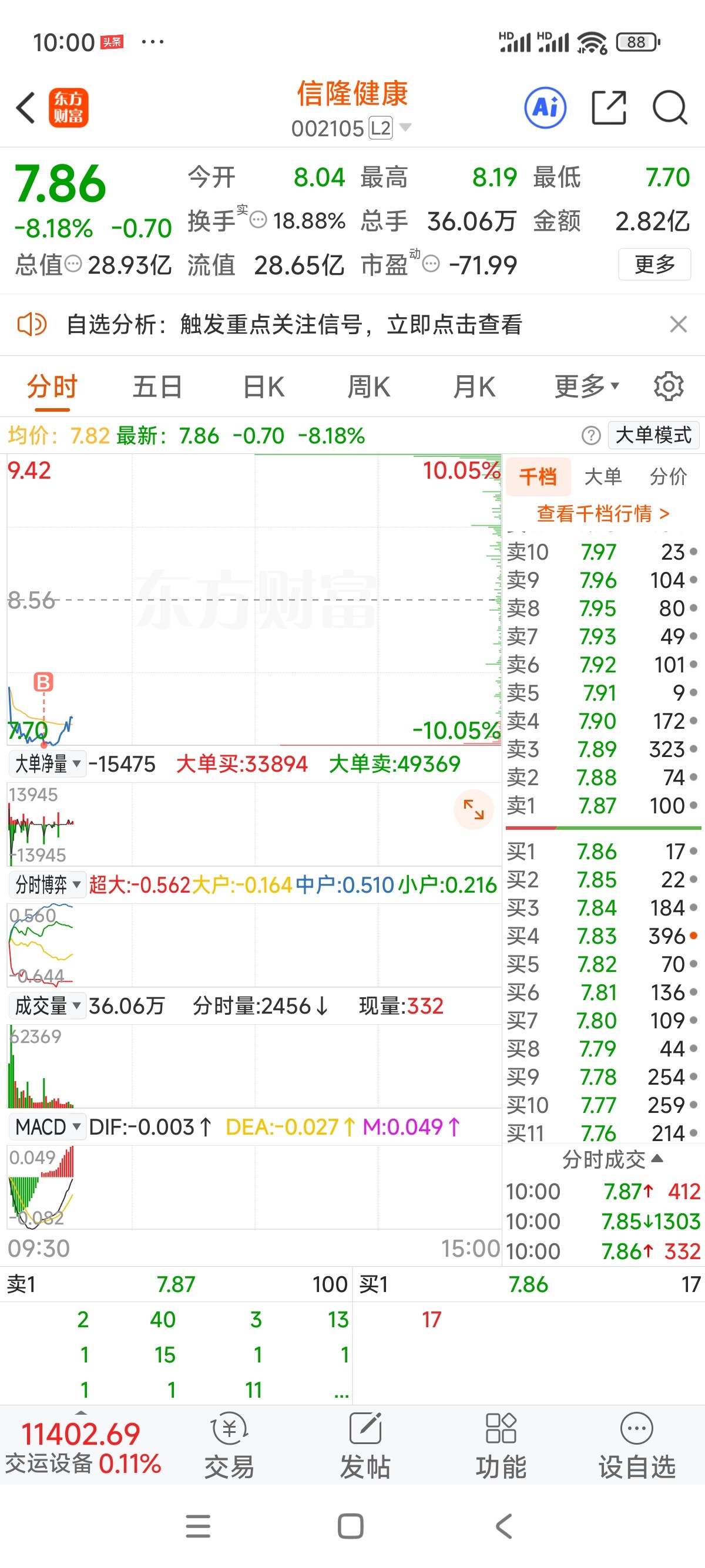Tap the share icon in header
705x1568 pixels.
[609, 107]
